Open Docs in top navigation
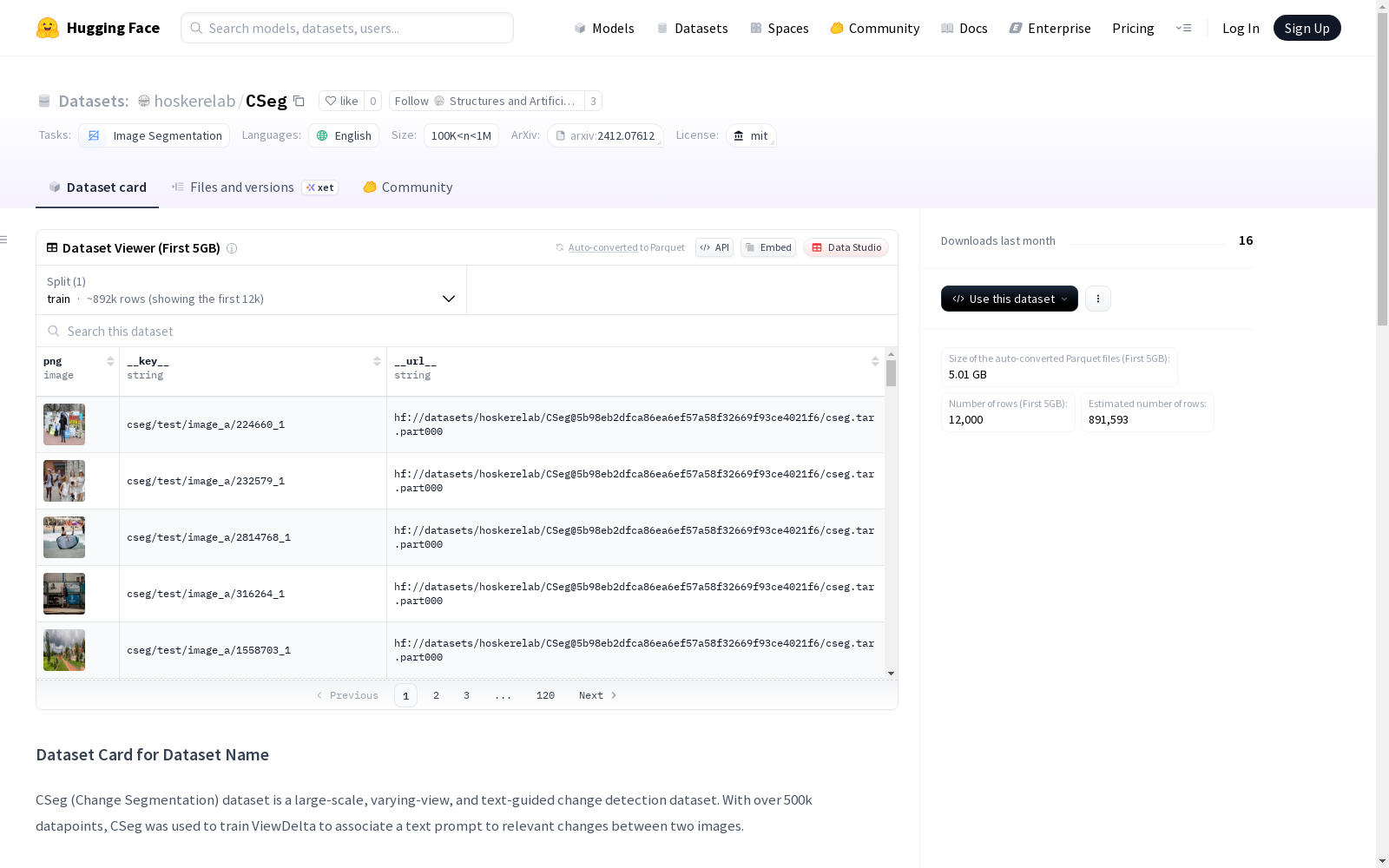The width and height of the screenshot is (1389, 868). (x=964, y=28)
